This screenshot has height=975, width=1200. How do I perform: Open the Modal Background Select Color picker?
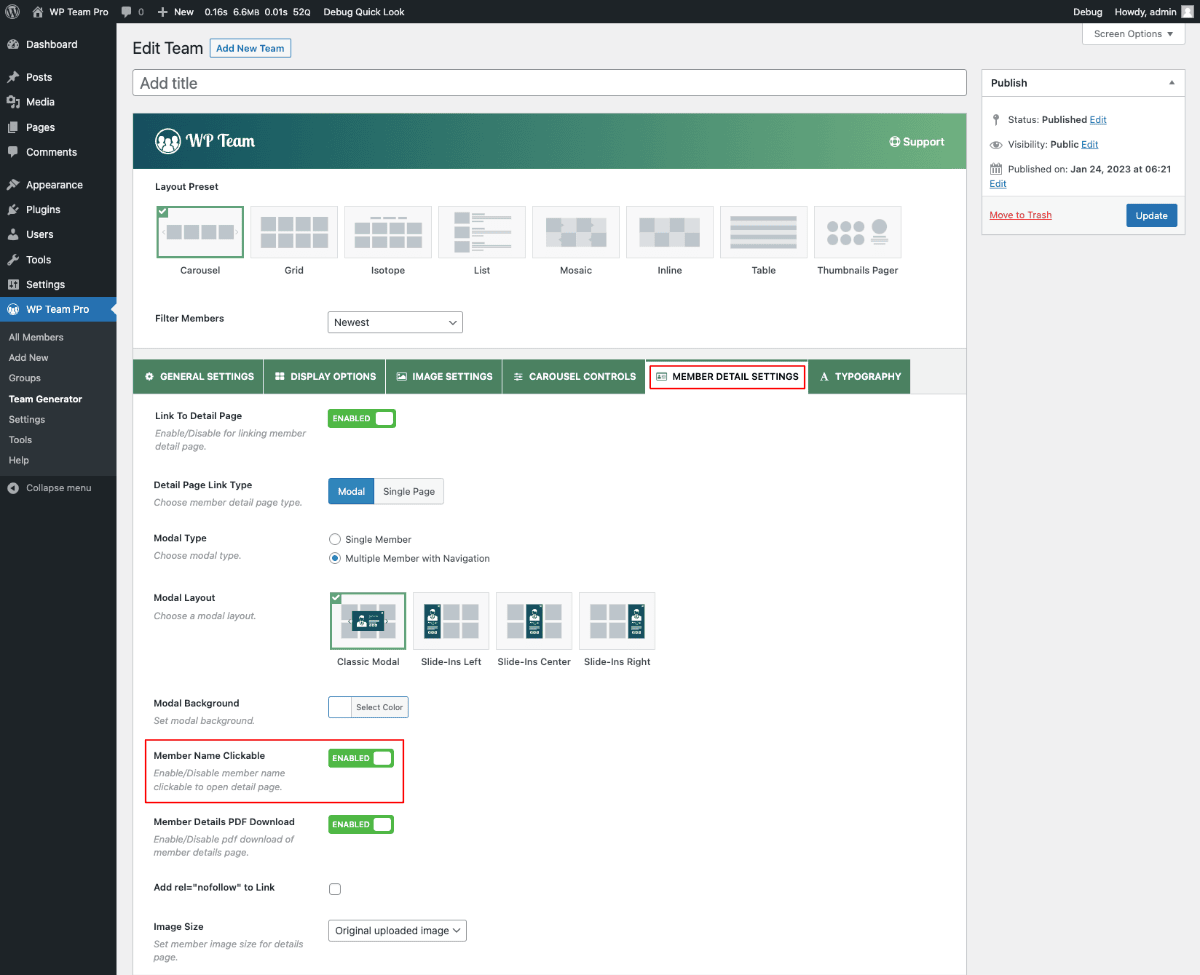click(x=368, y=707)
